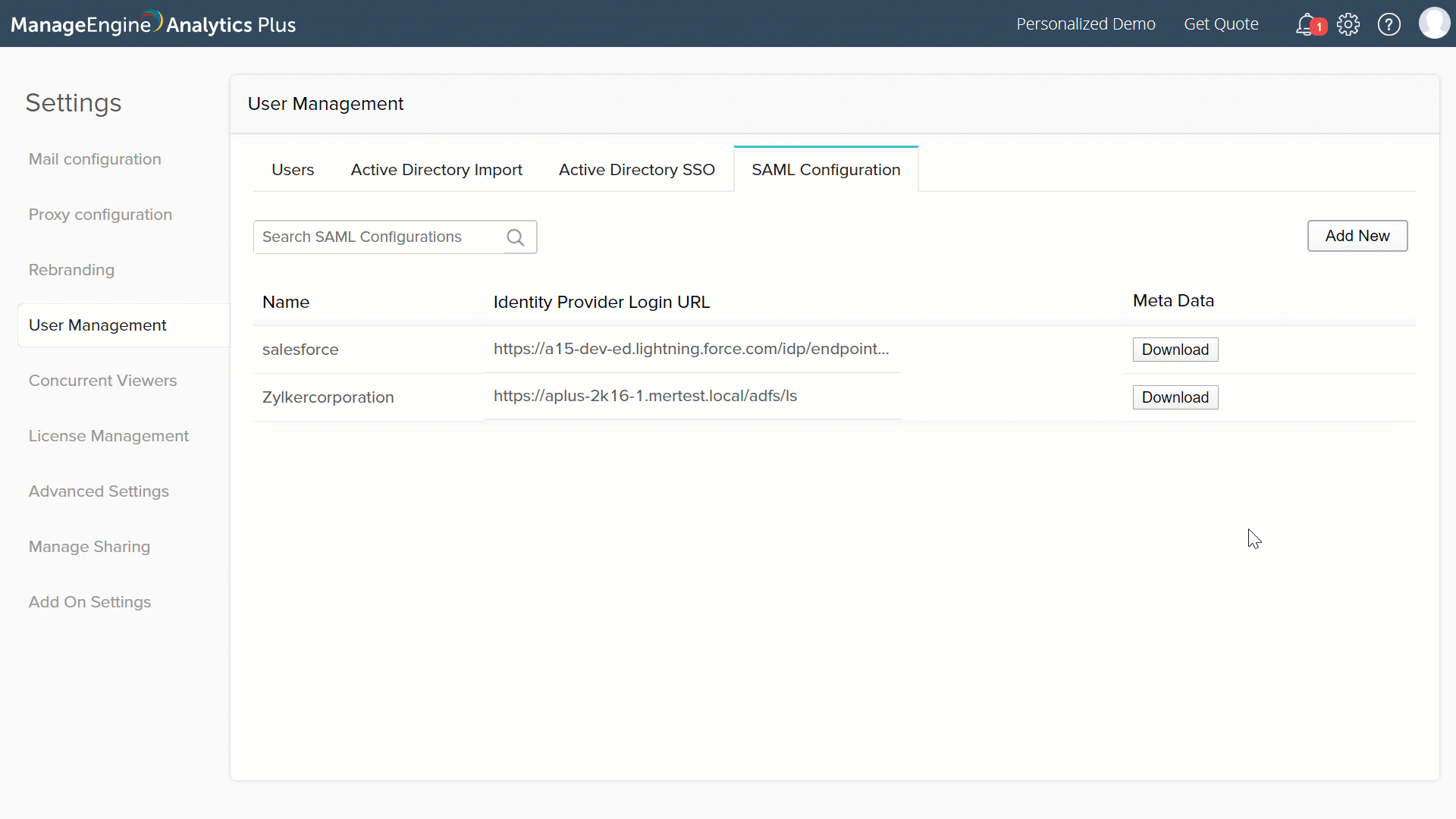Open the salesforce configuration row
Viewport: 1456px width, 819px height.
300,350
